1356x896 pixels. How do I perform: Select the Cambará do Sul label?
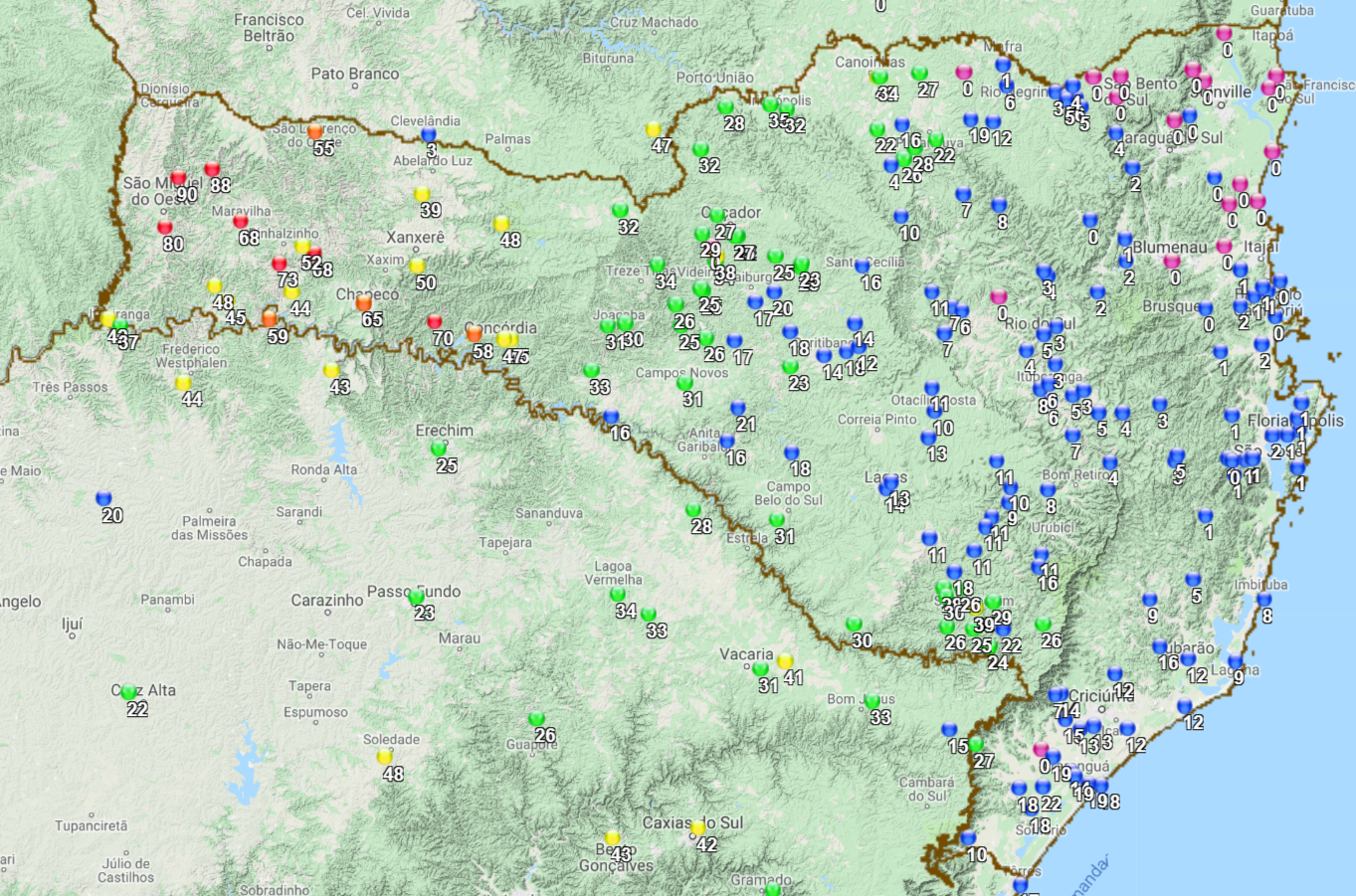click(x=926, y=790)
